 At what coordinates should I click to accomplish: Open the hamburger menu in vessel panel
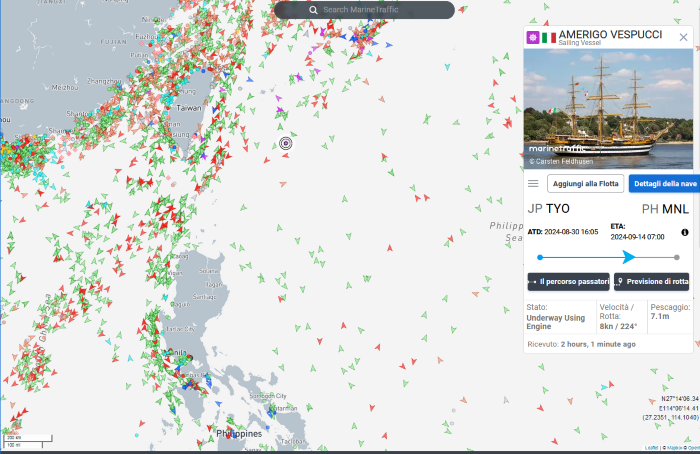[x=533, y=183]
